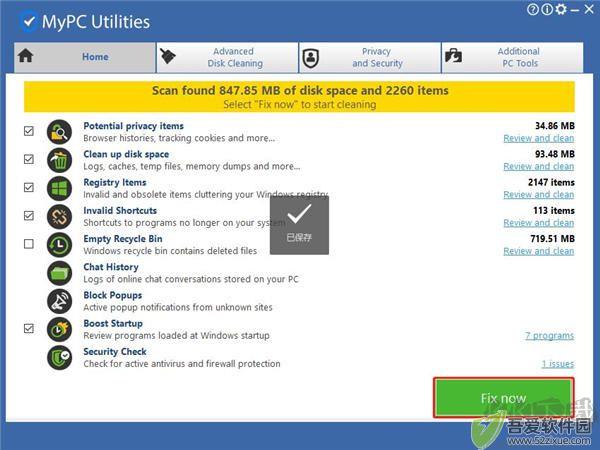Click the Potential privacy items heading
Image resolution: width=600 pixels, height=450 pixels.
click(x=134, y=126)
